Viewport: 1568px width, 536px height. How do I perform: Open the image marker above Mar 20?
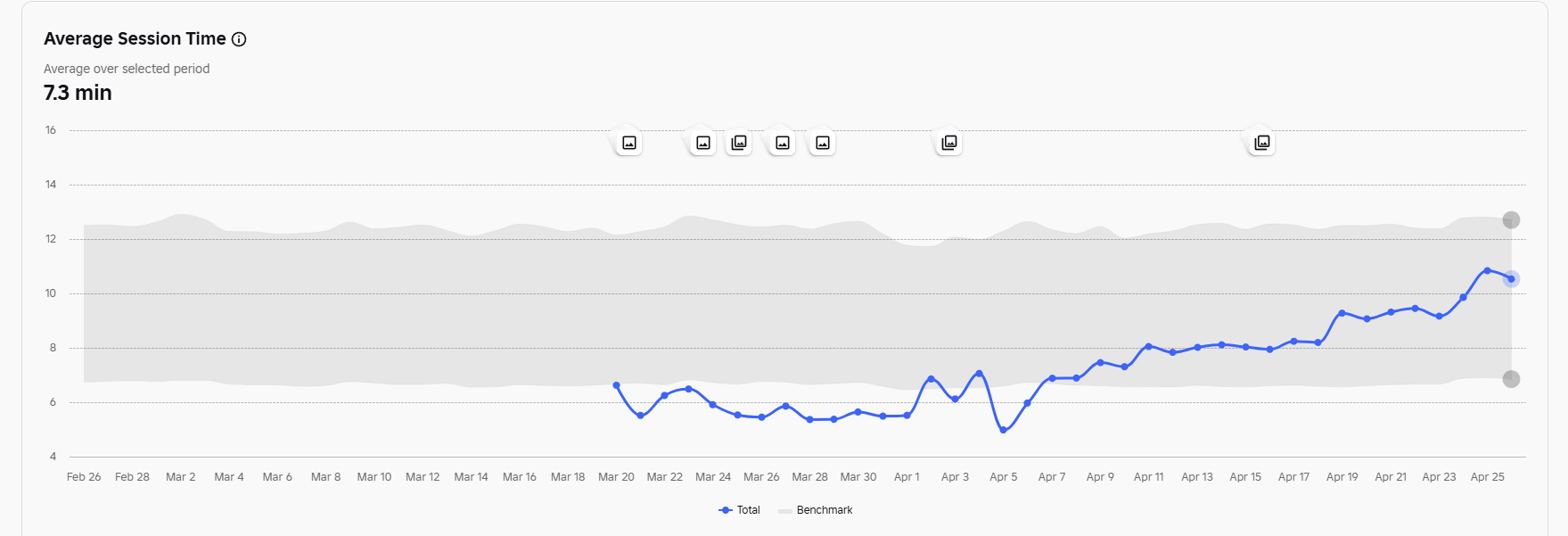tap(629, 143)
